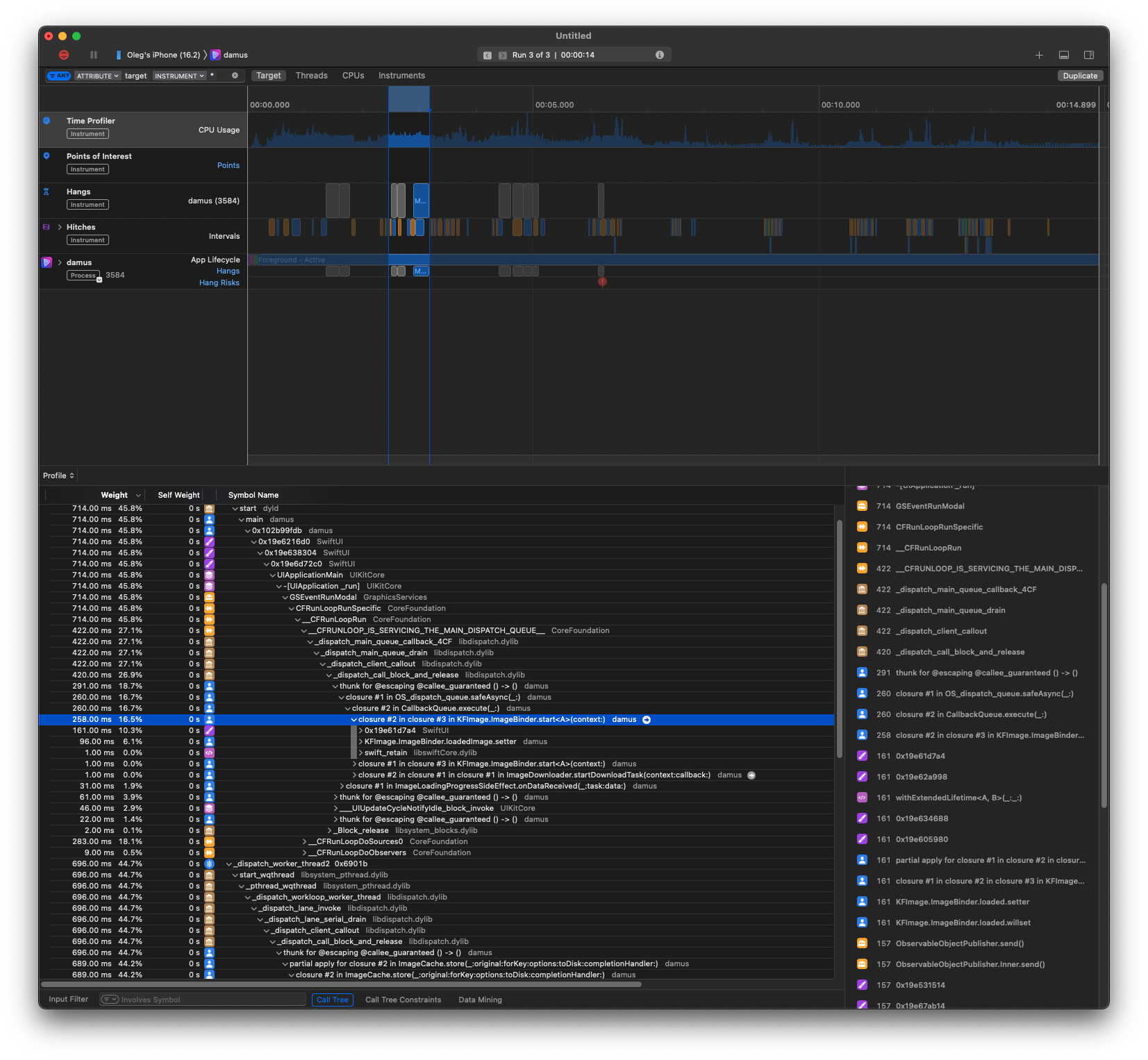Collapse the start dyld row
Image resolution: width=1148 pixels, height=1060 pixels.
point(235,509)
